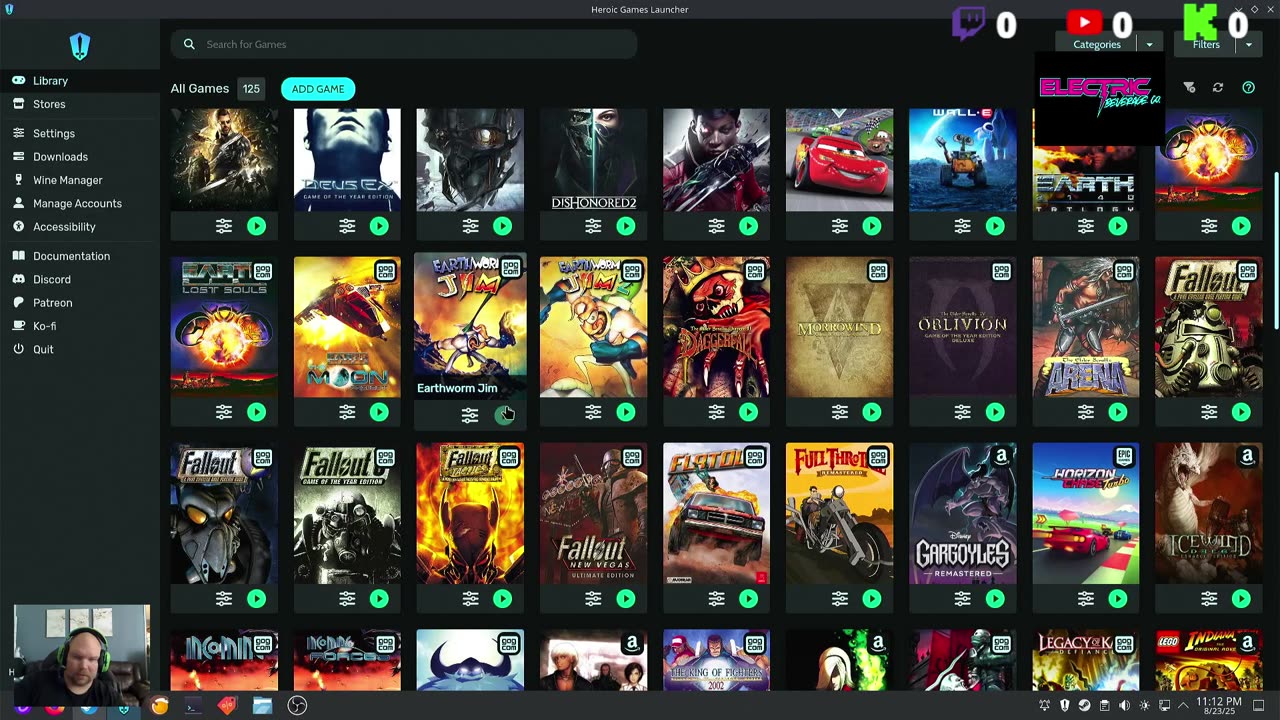
Task: Open settings for Fallout New Vegas
Action: coord(593,599)
